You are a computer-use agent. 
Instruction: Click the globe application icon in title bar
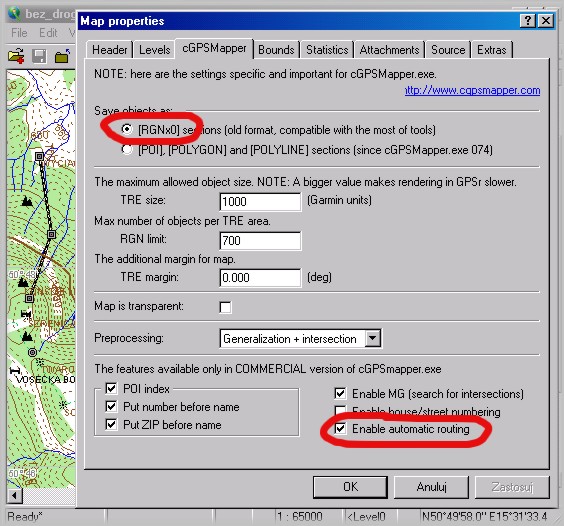tap(14, 14)
